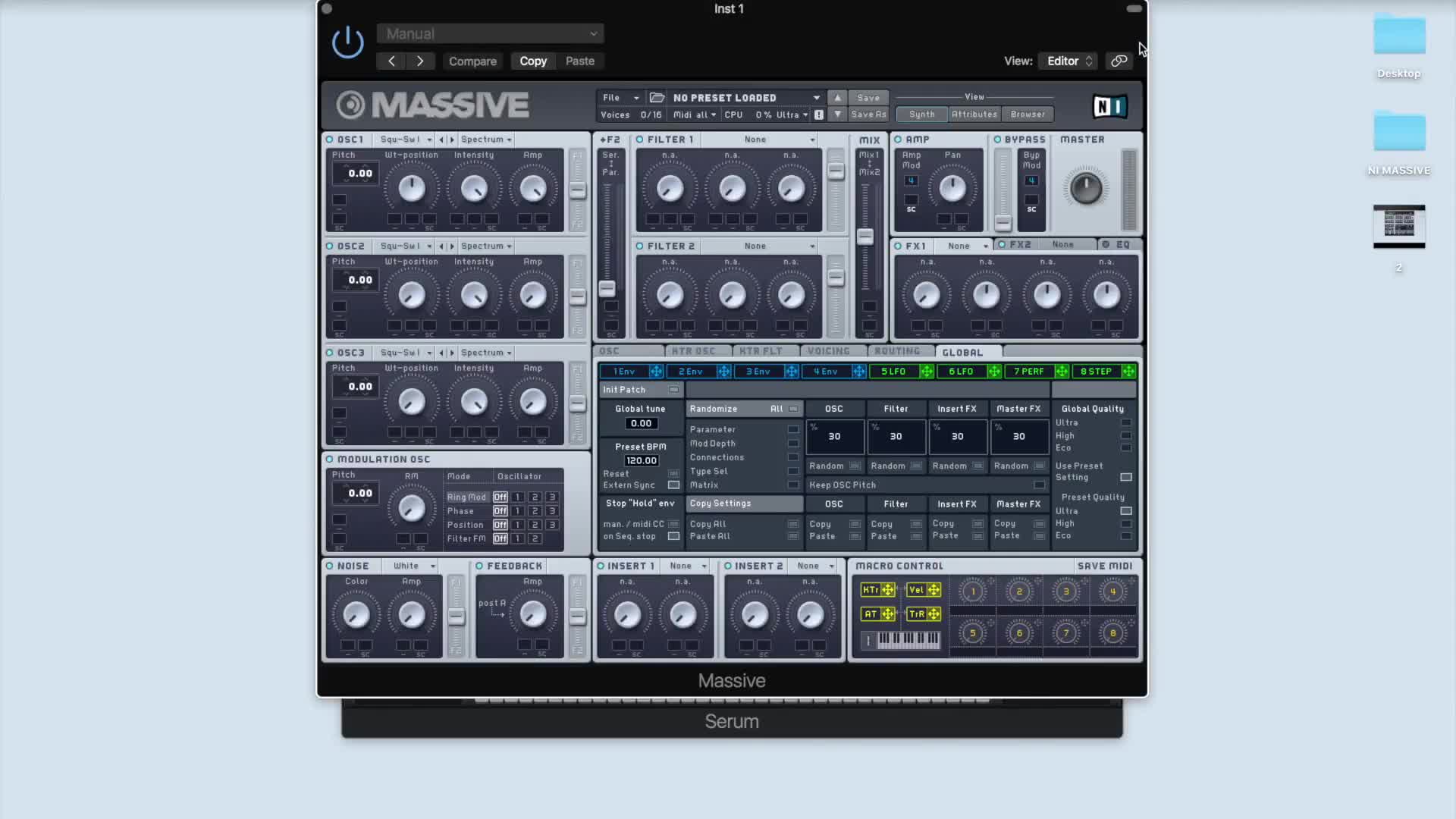Screen dimensions: 1456x819
Task: Click the plugin power bypass icon
Action: [348, 42]
